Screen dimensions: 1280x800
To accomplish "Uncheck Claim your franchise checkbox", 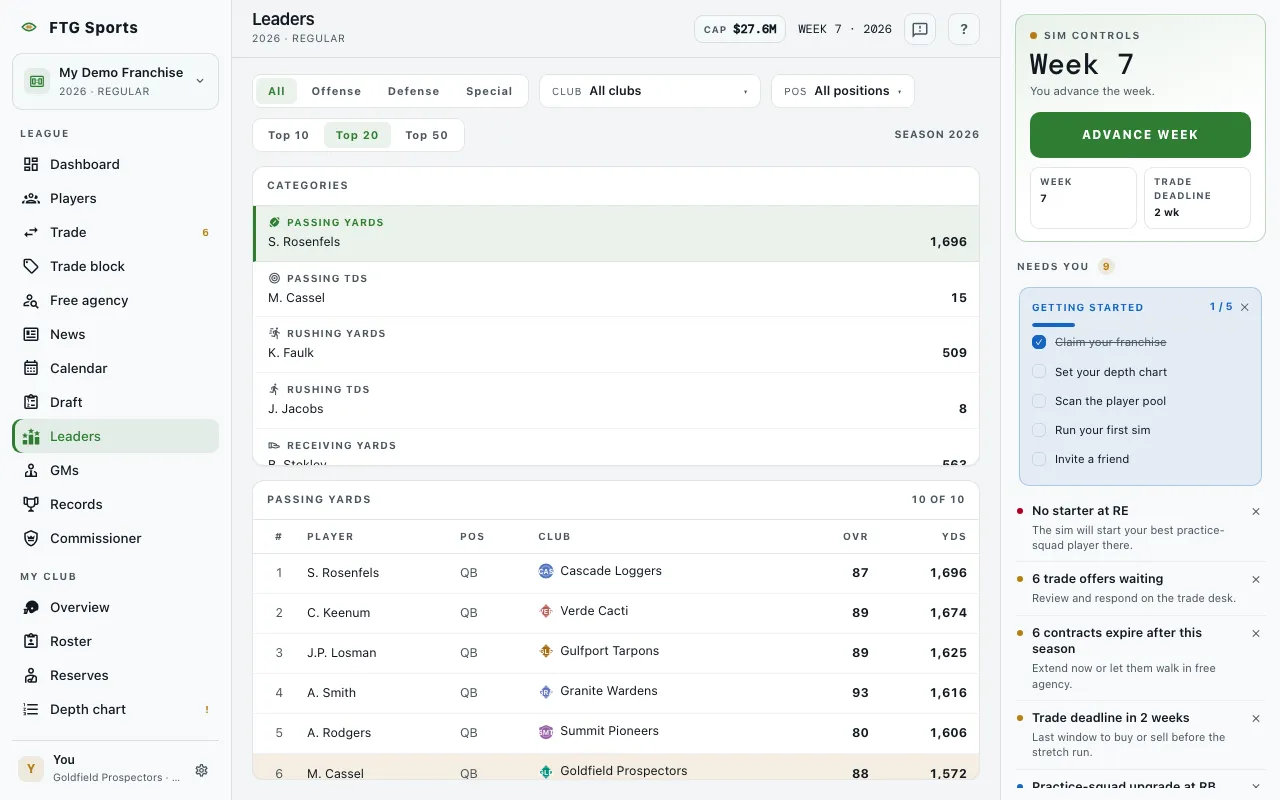I will [x=1039, y=342].
